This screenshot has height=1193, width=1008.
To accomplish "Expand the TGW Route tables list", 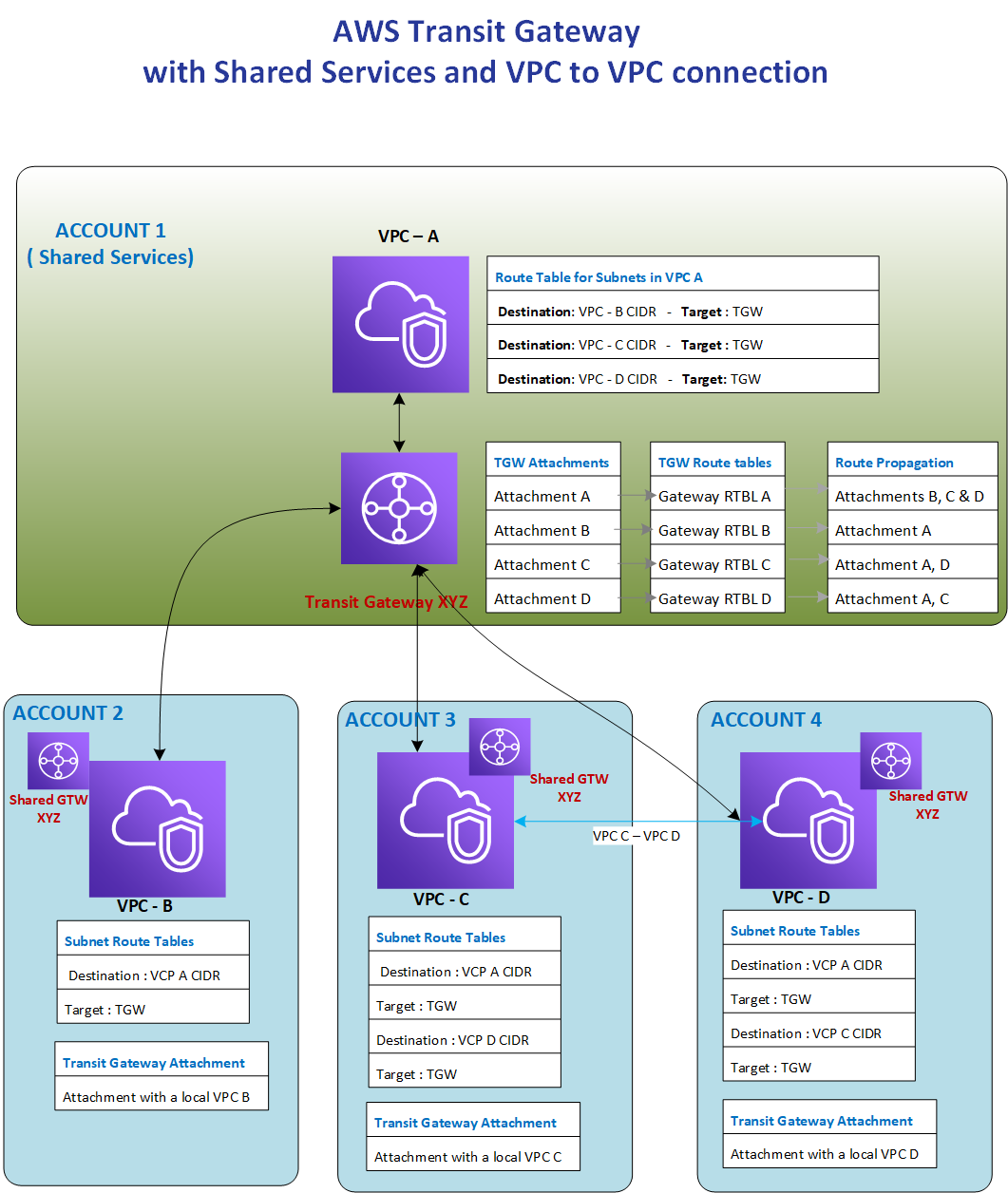I will coord(716,462).
